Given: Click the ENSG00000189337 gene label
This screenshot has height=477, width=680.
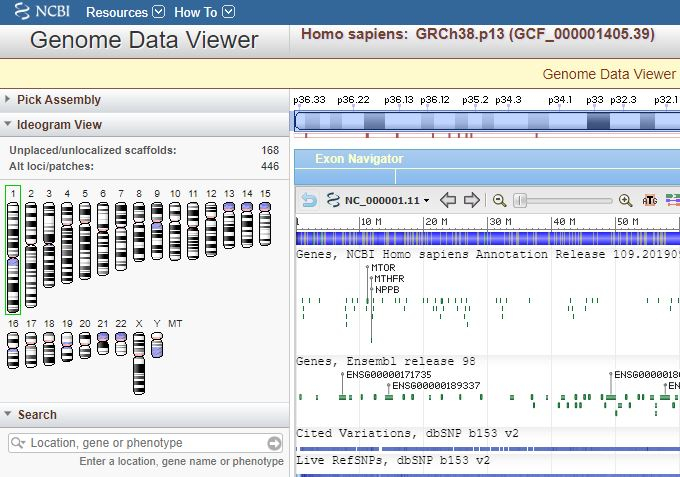Looking at the screenshot, I should (x=436, y=386).
